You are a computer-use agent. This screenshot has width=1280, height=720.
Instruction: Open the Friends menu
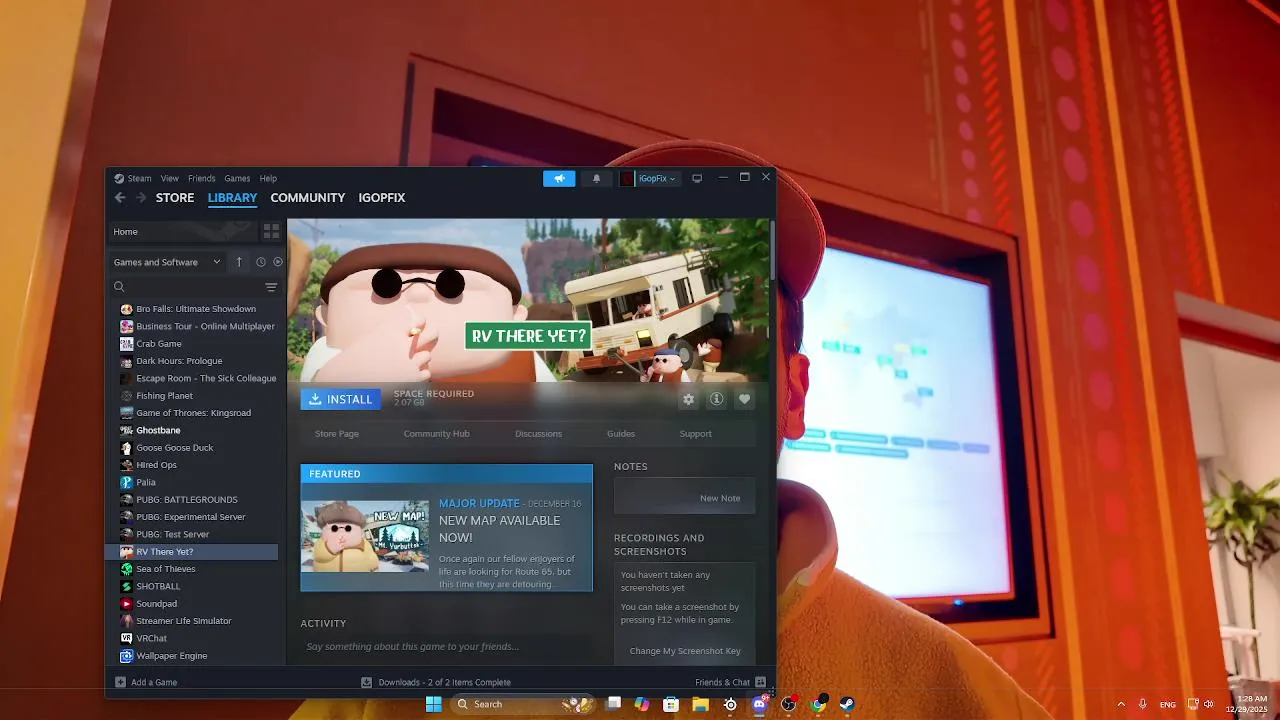click(201, 178)
